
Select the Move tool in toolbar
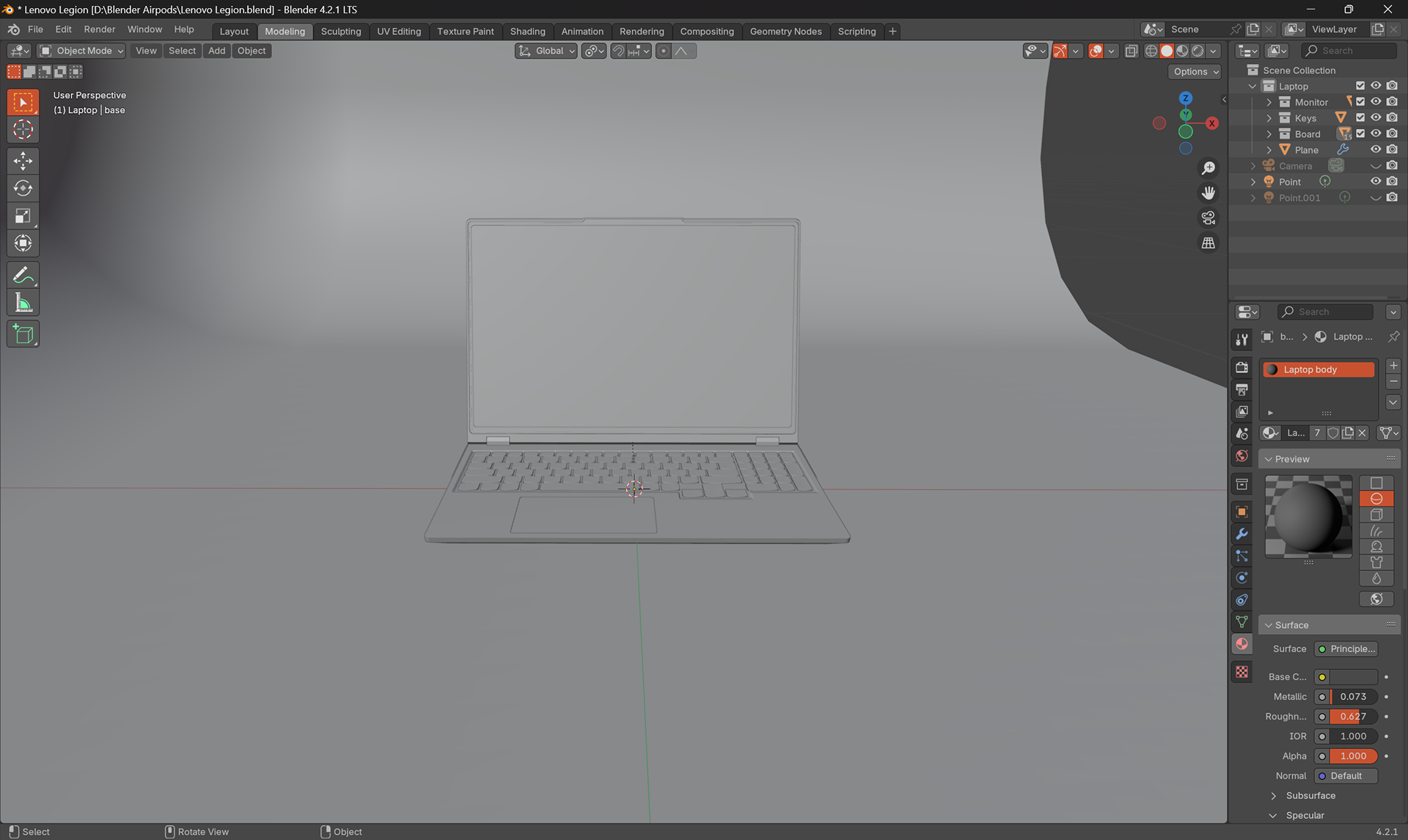tap(23, 161)
